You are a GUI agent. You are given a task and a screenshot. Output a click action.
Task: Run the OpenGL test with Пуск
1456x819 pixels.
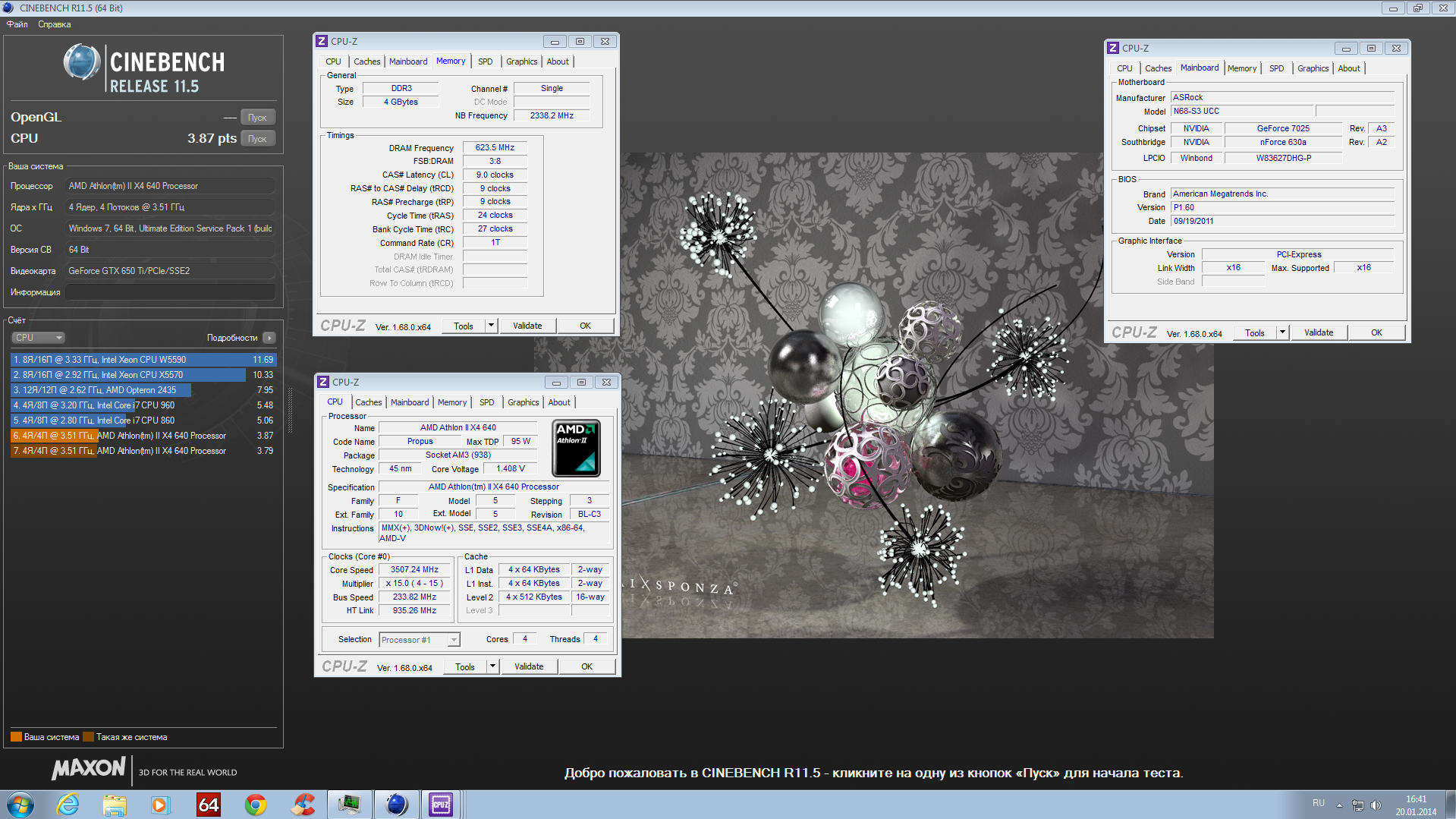click(x=257, y=118)
